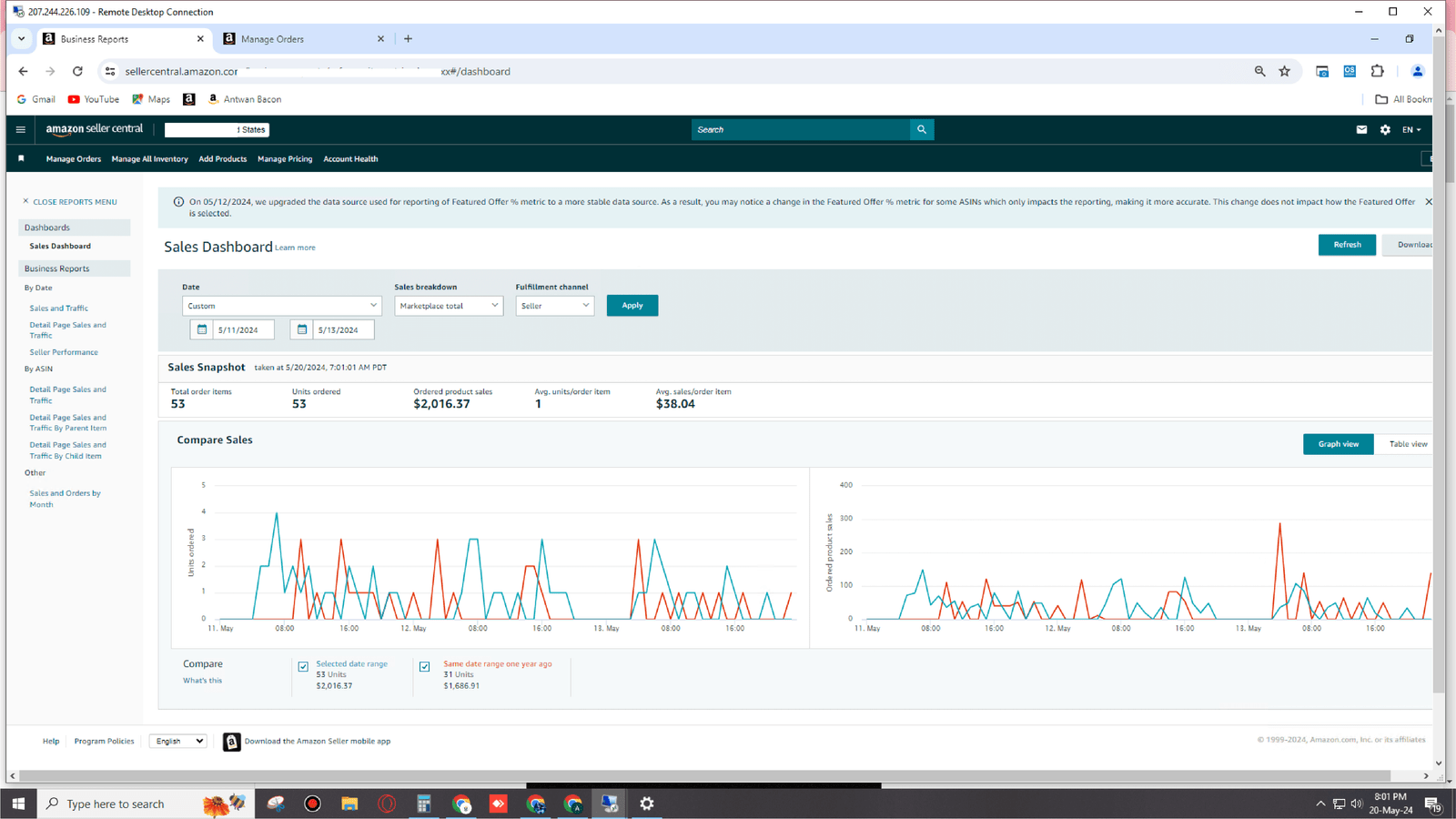
Task: Open the What's this link under Compare
Action: click(202, 681)
